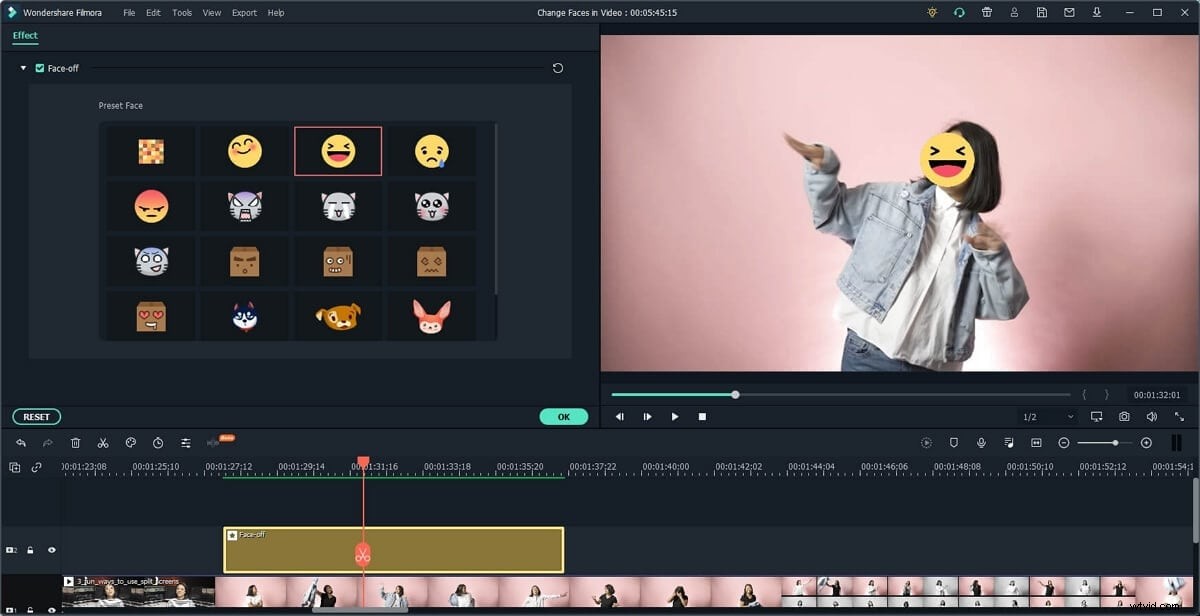Switch to the Effect tab
This screenshot has height=616, width=1200.
click(x=25, y=35)
